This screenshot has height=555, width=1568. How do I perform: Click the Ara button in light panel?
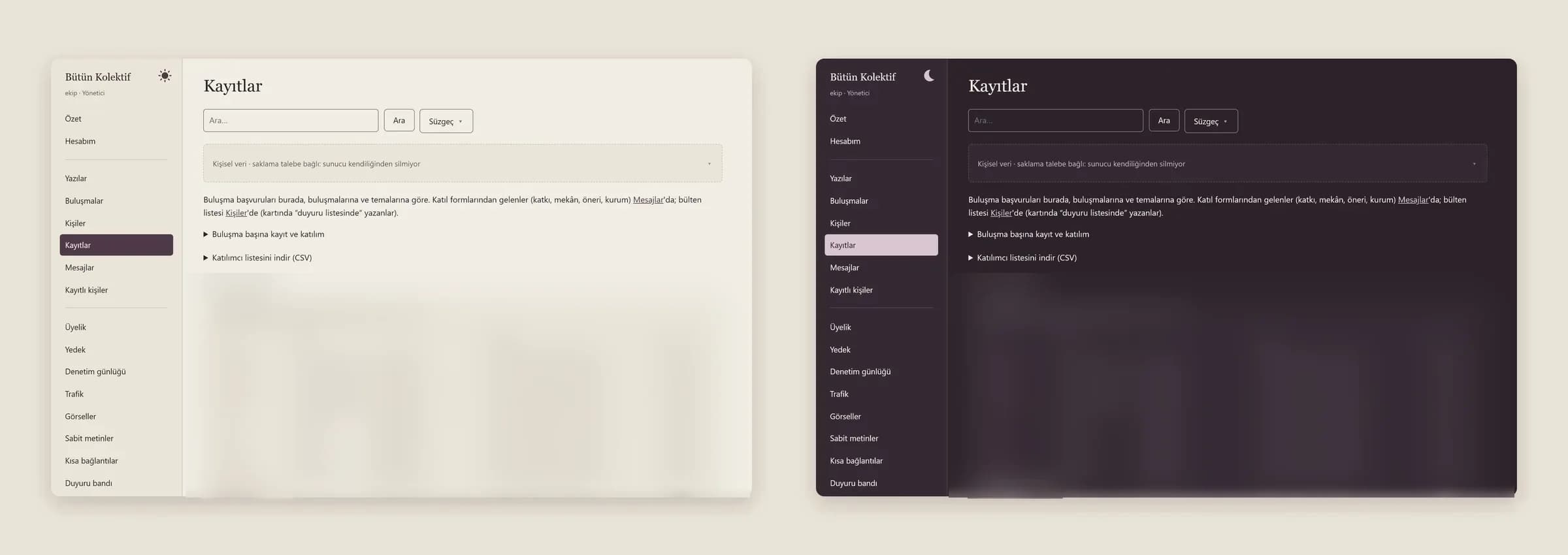(x=399, y=120)
